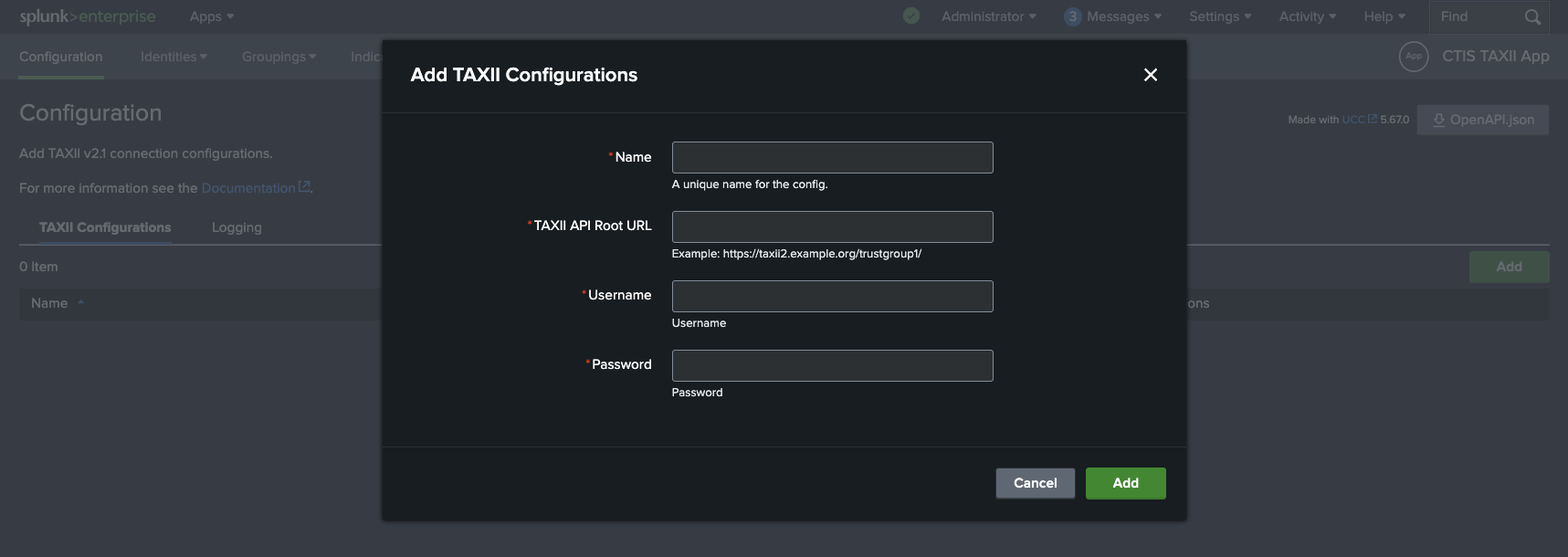Open the Help menu
Image resolution: width=1568 pixels, height=557 pixels.
pyautogui.click(x=1384, y=16)
